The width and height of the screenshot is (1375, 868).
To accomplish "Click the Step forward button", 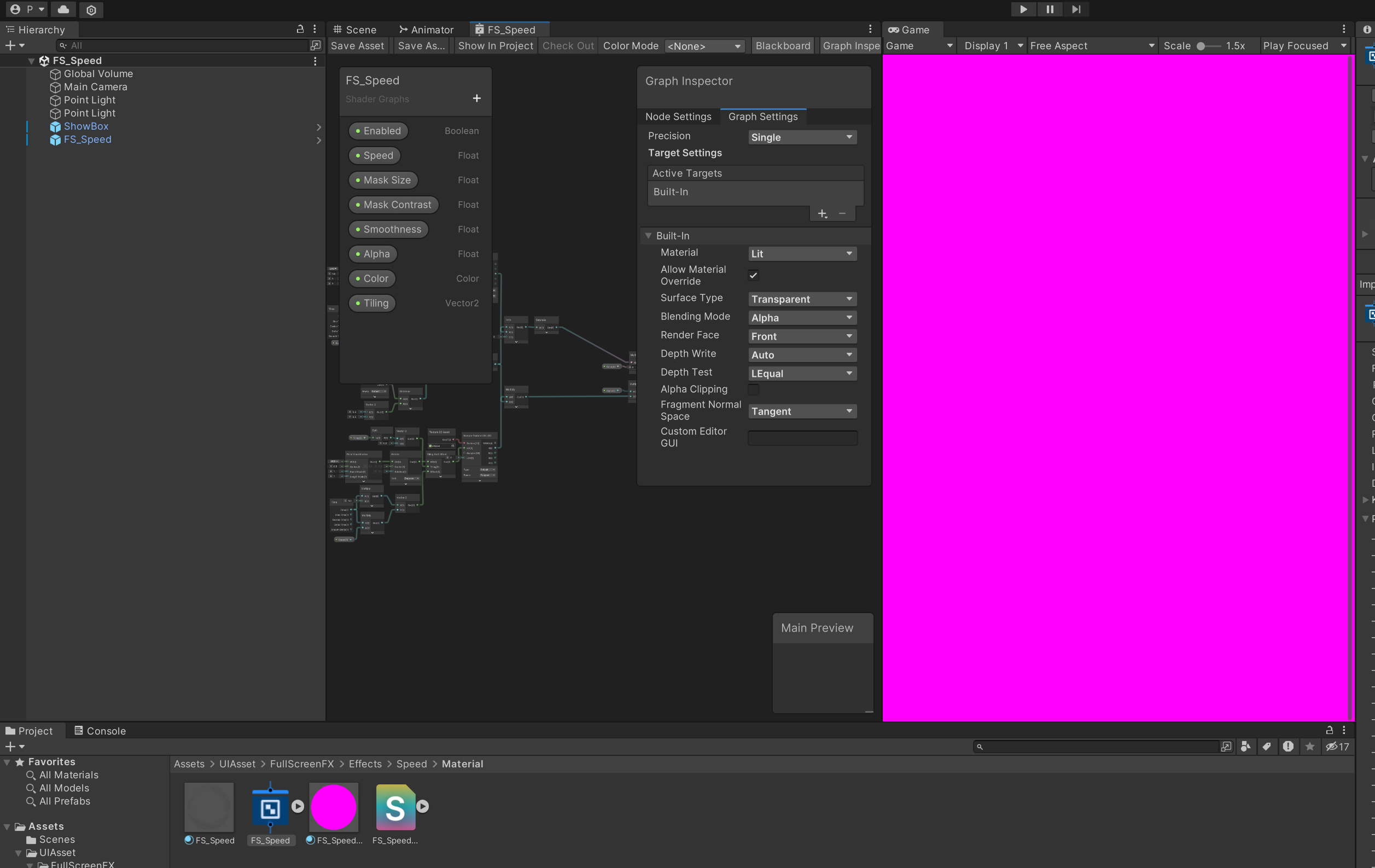I will coord(1076,9).
